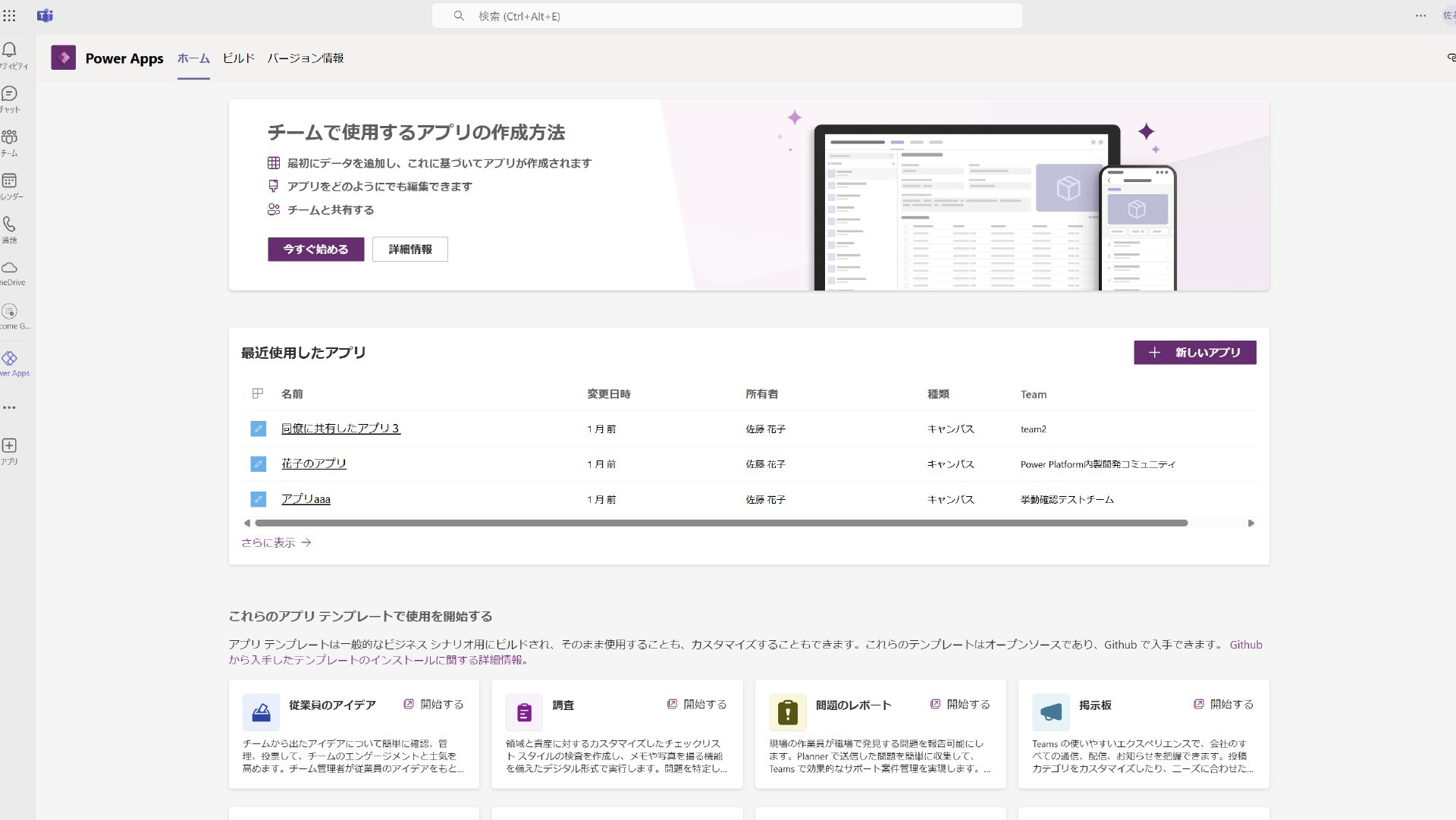Open the 花子のアプリ link
Viewport: 1456px width, 820px height.
tap(314, 463)
